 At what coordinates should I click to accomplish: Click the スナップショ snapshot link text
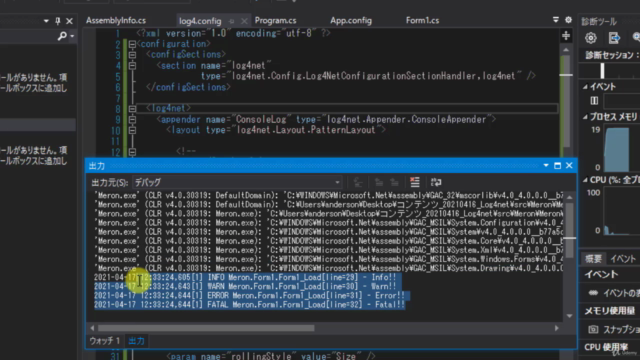click(621, 329)
